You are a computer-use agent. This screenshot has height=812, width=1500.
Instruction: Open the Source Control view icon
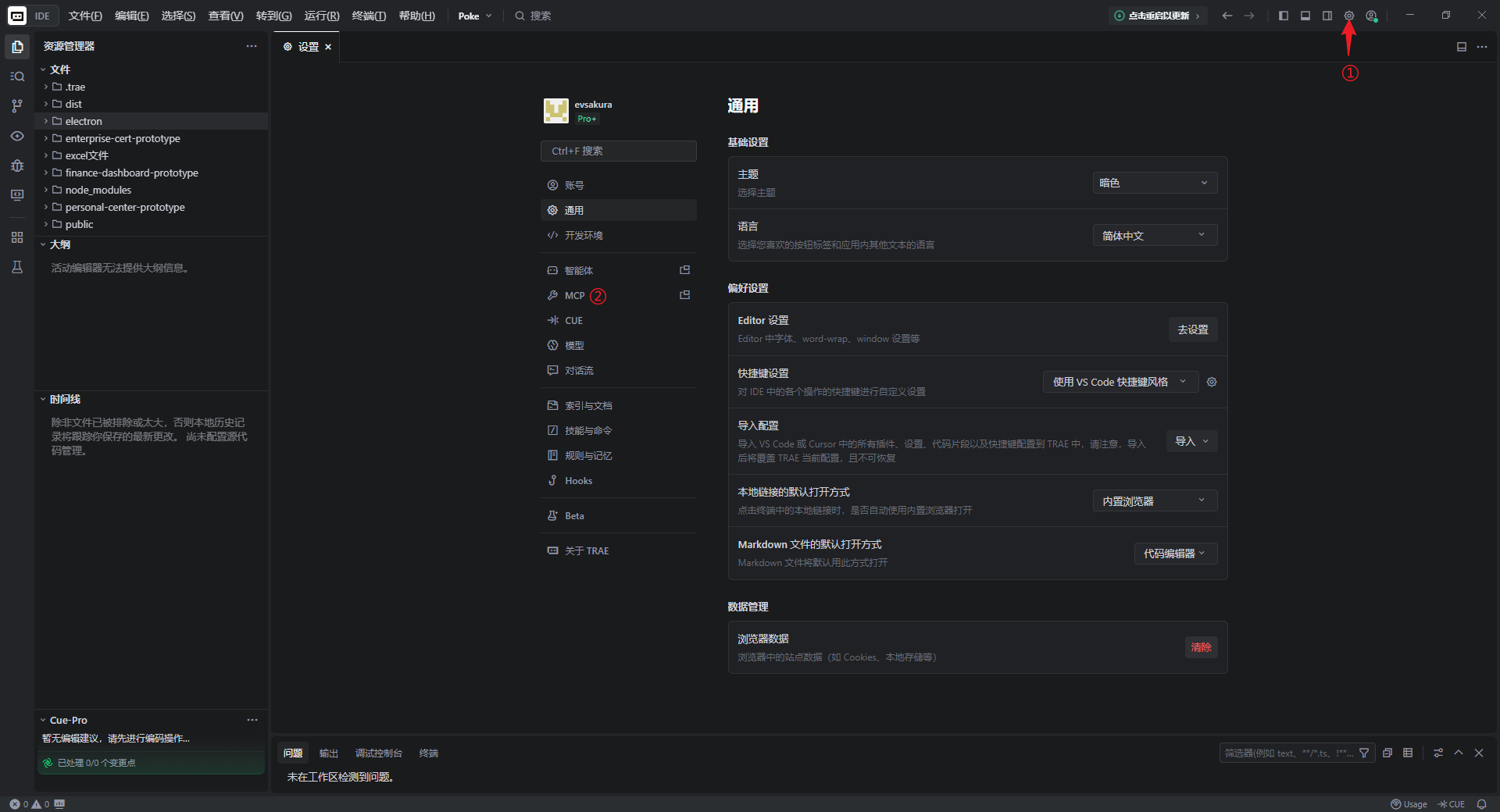coord(17,106)
